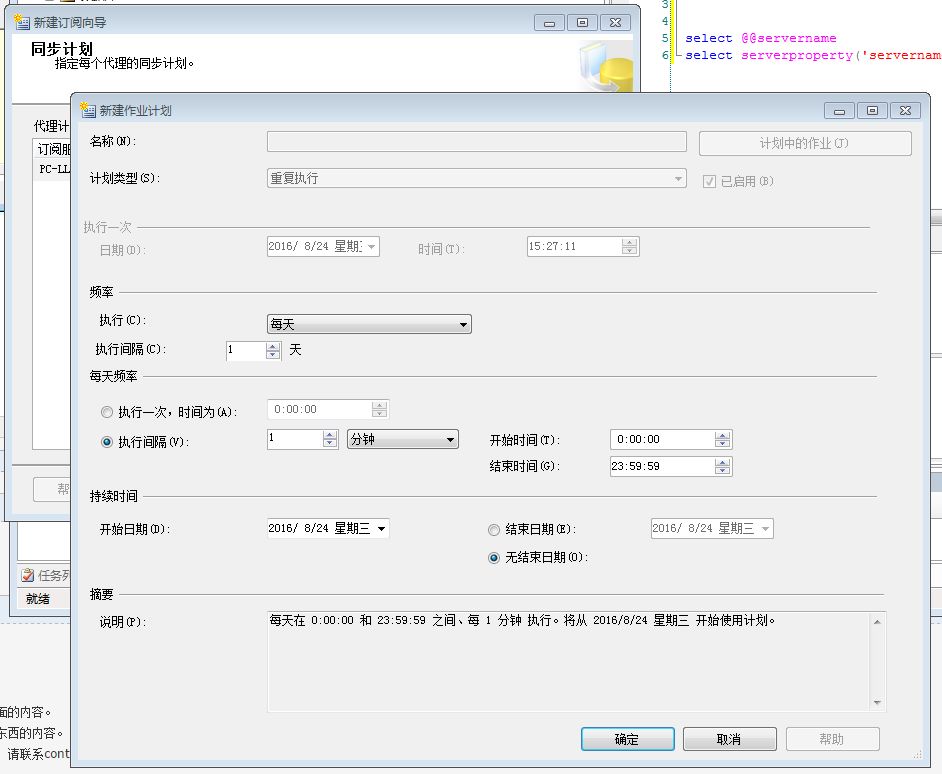
Task: Click the 任务列表 icon at the bottom
Action: [28, 575]
